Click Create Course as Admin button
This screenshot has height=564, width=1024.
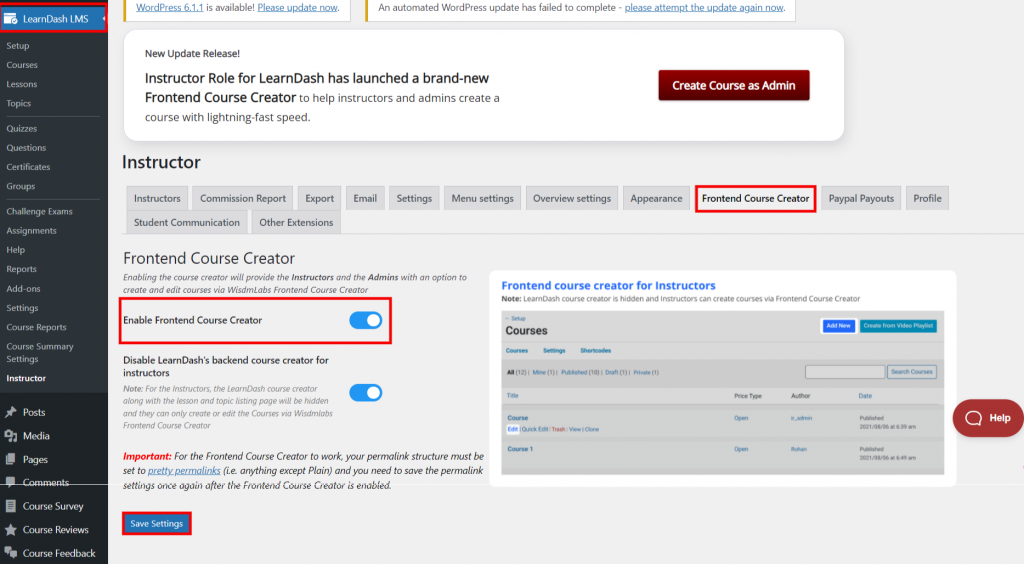[733, 86]
